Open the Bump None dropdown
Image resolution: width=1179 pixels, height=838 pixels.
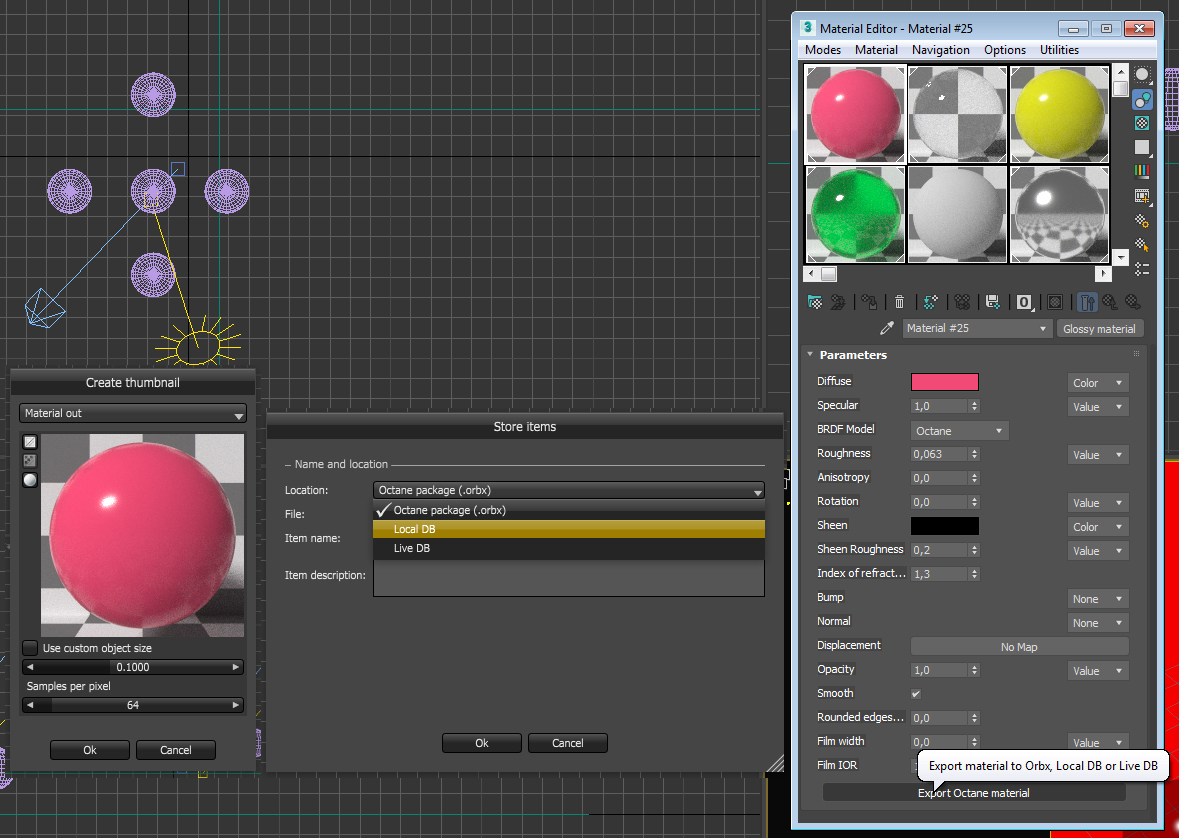click(x=1097, y=599)
